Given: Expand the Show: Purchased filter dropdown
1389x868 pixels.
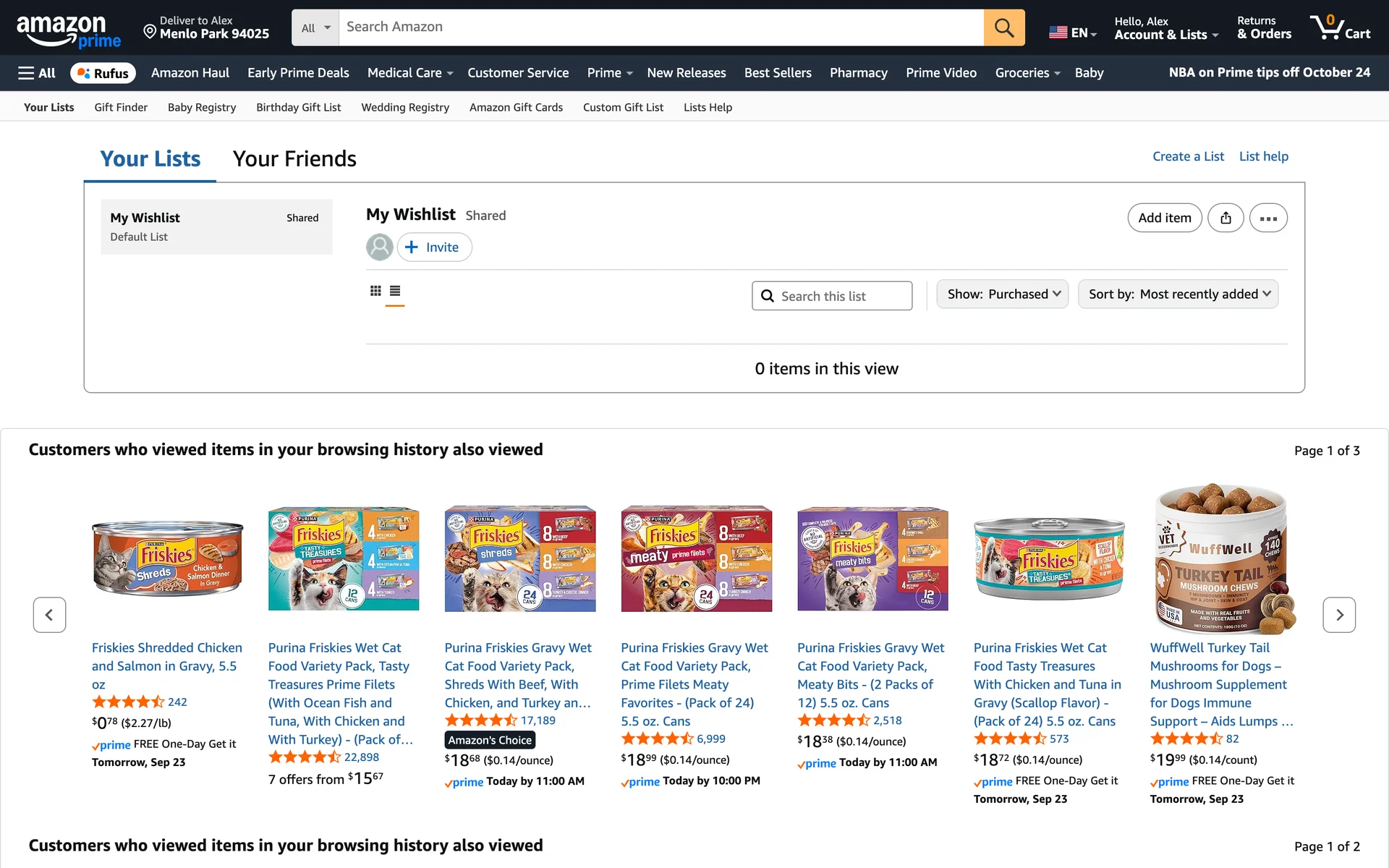Looking at the screenshot, I should (x=1002, y=294).
